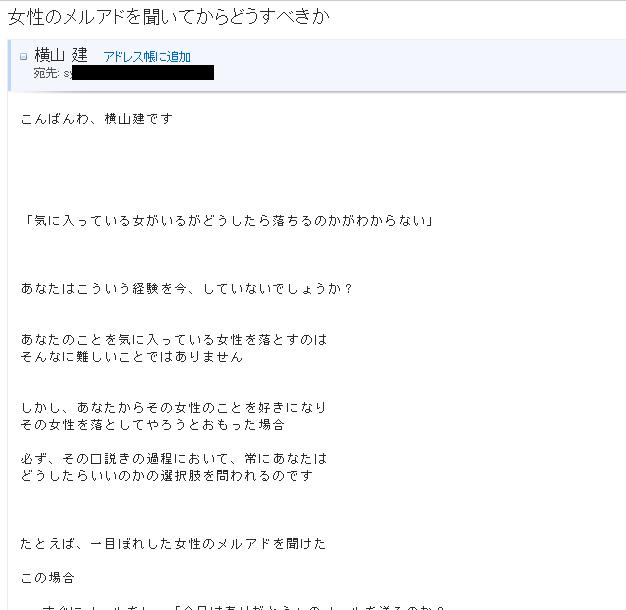Click the アドレス帳に追加 link

147,57
